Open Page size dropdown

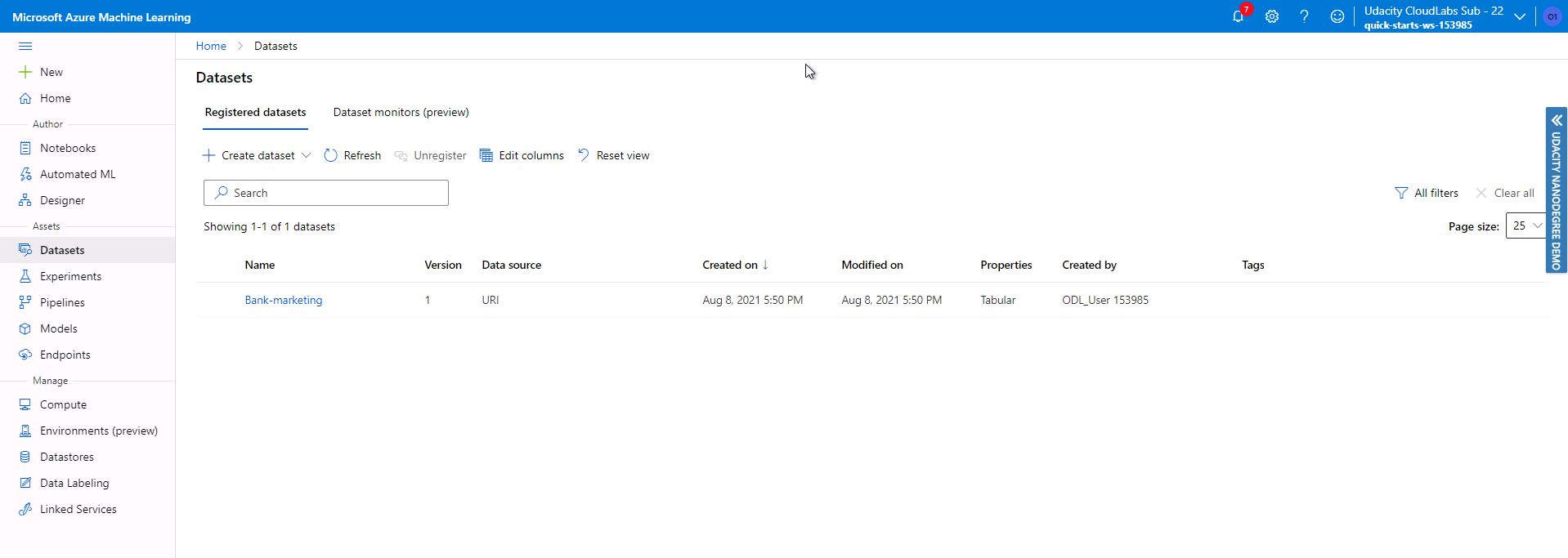click(1525, 225)
